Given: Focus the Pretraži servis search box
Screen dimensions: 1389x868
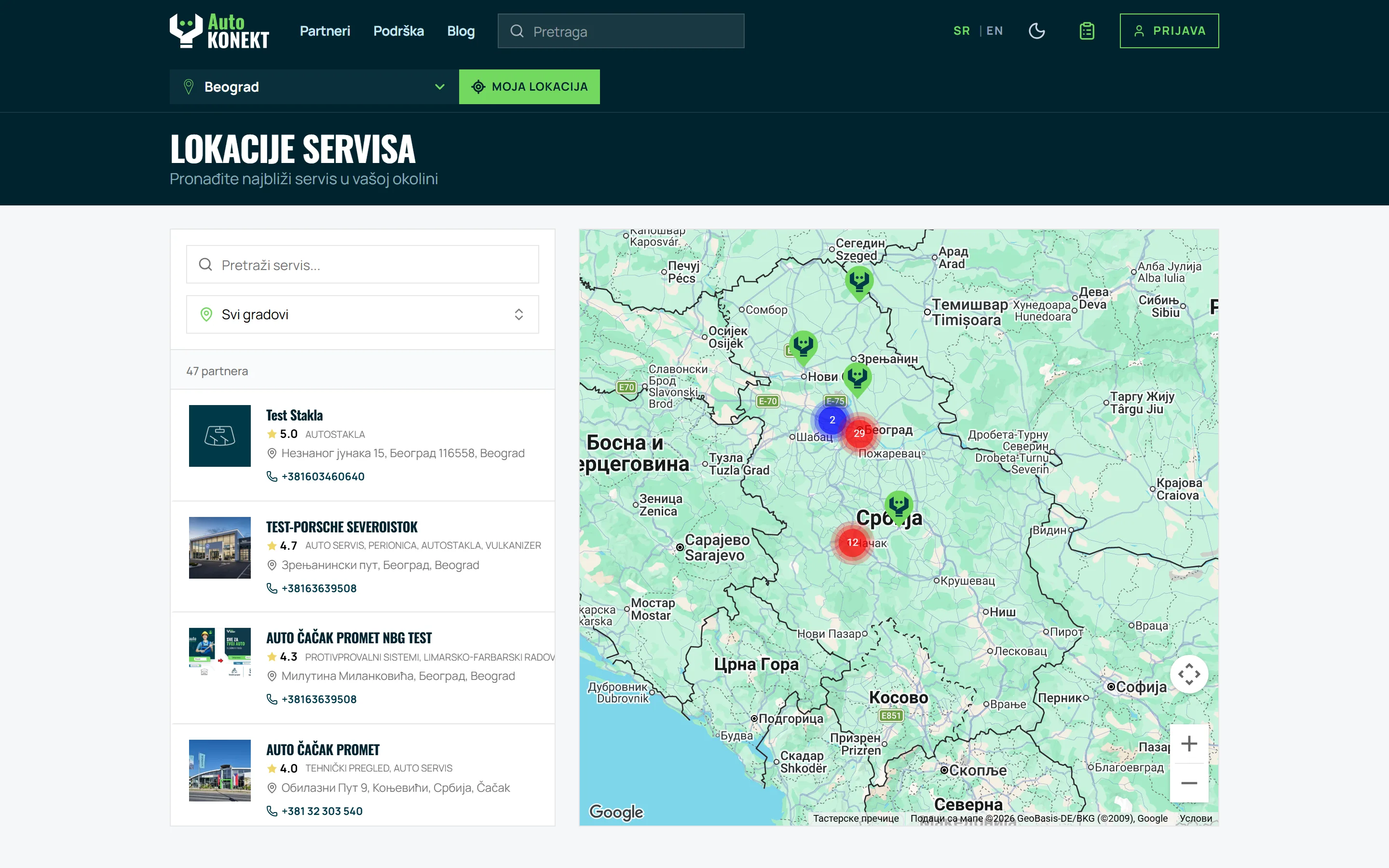Looking at the screenshot, I should click(362, 265).
